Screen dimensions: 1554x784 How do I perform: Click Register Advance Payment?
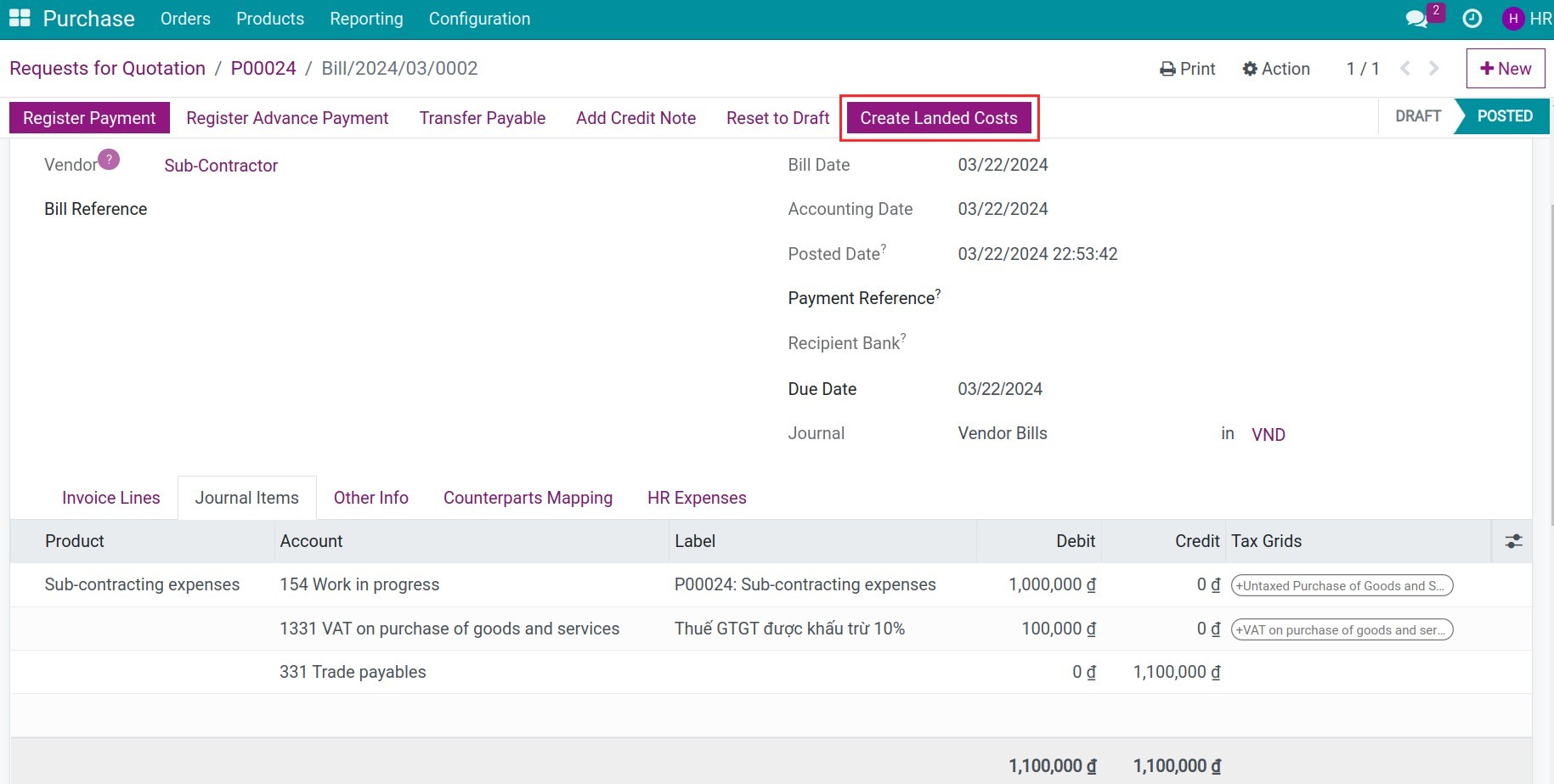tap(287, 118)
